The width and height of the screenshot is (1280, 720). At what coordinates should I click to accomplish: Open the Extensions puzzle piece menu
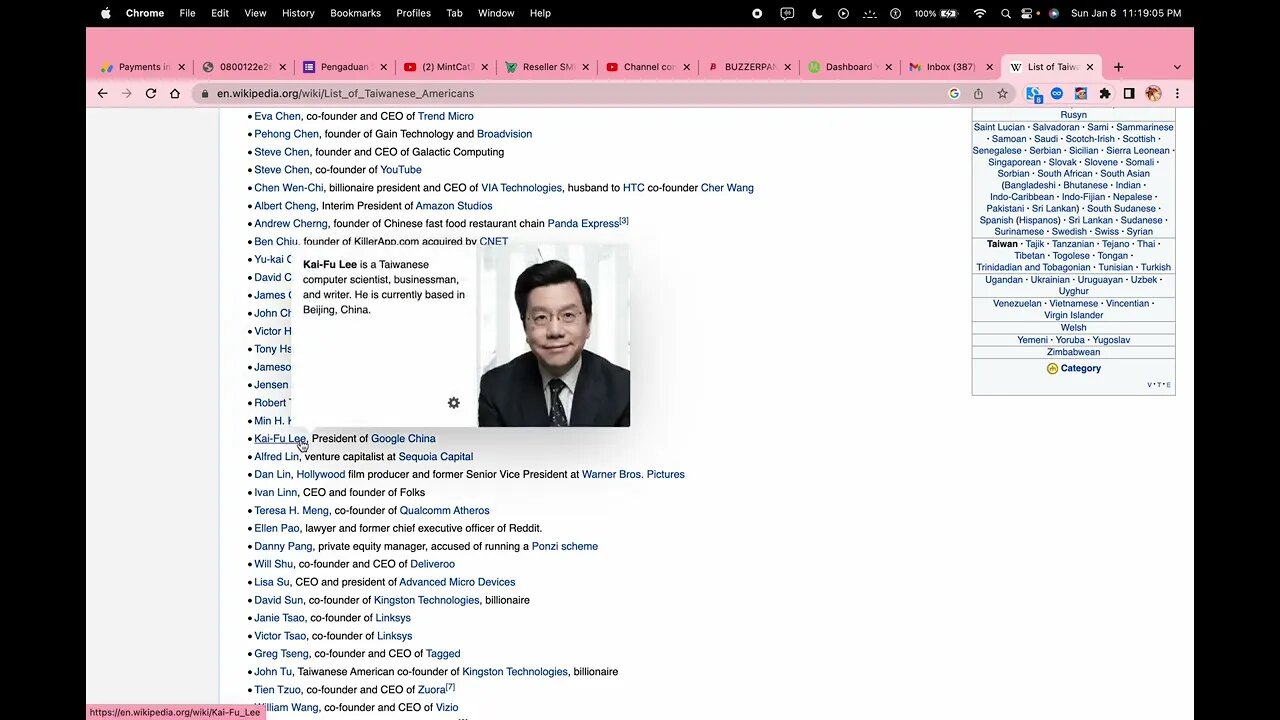coord(1105,93)
